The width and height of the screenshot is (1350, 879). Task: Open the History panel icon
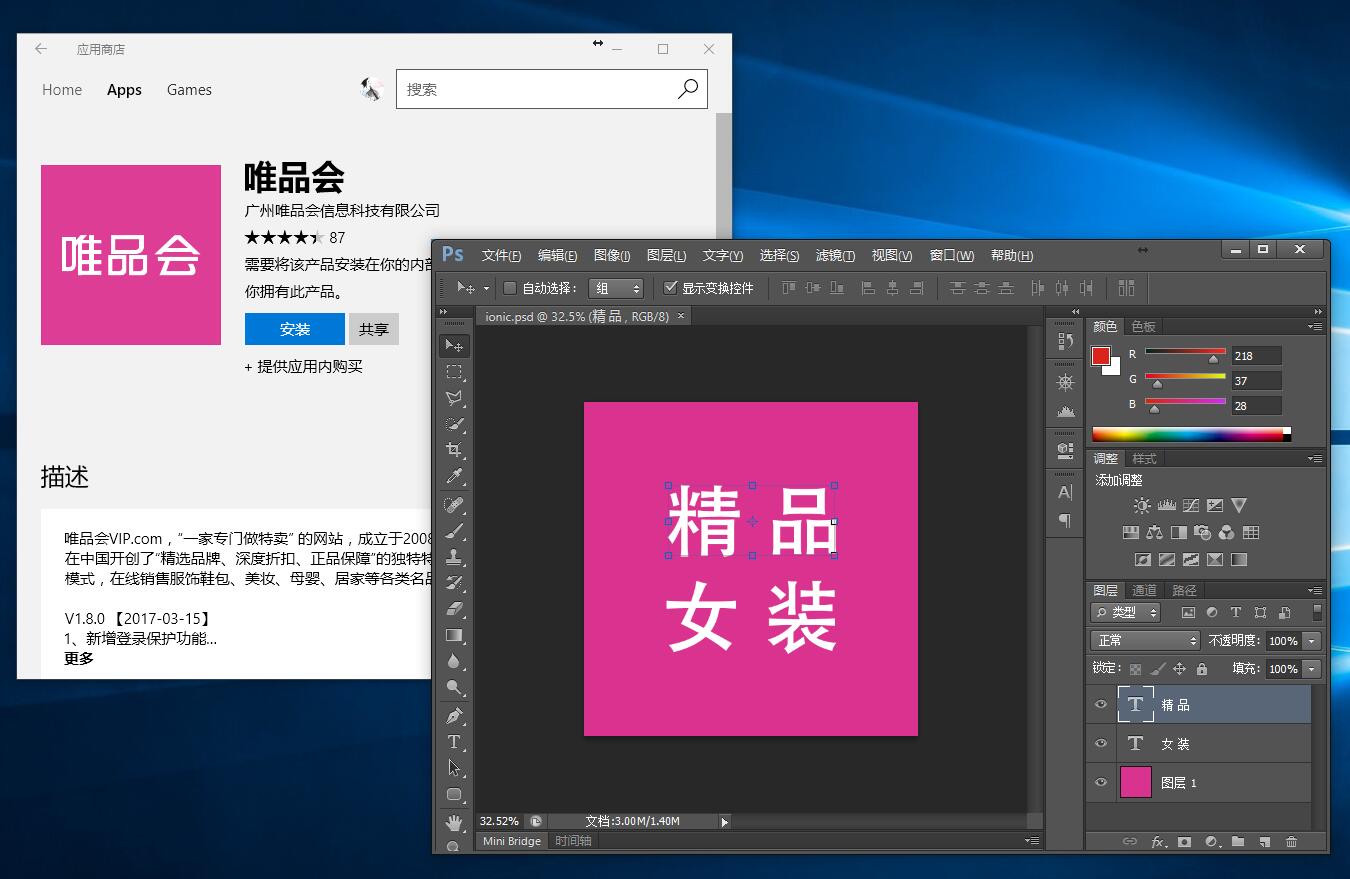pyautogui.click(x=1065, y=342)
